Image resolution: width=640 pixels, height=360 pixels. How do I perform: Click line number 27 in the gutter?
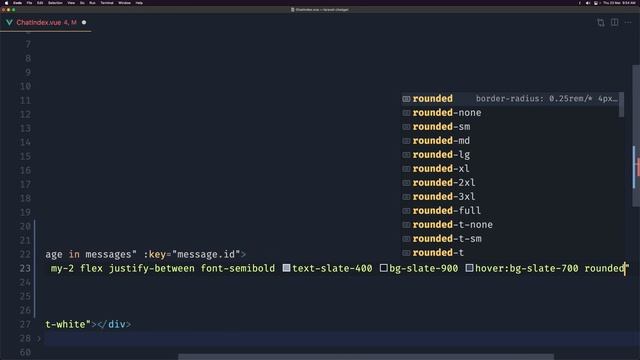tap(25, 324)
